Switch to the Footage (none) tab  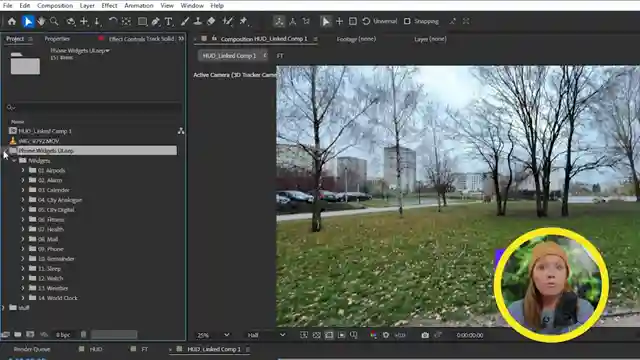point(356,39)
